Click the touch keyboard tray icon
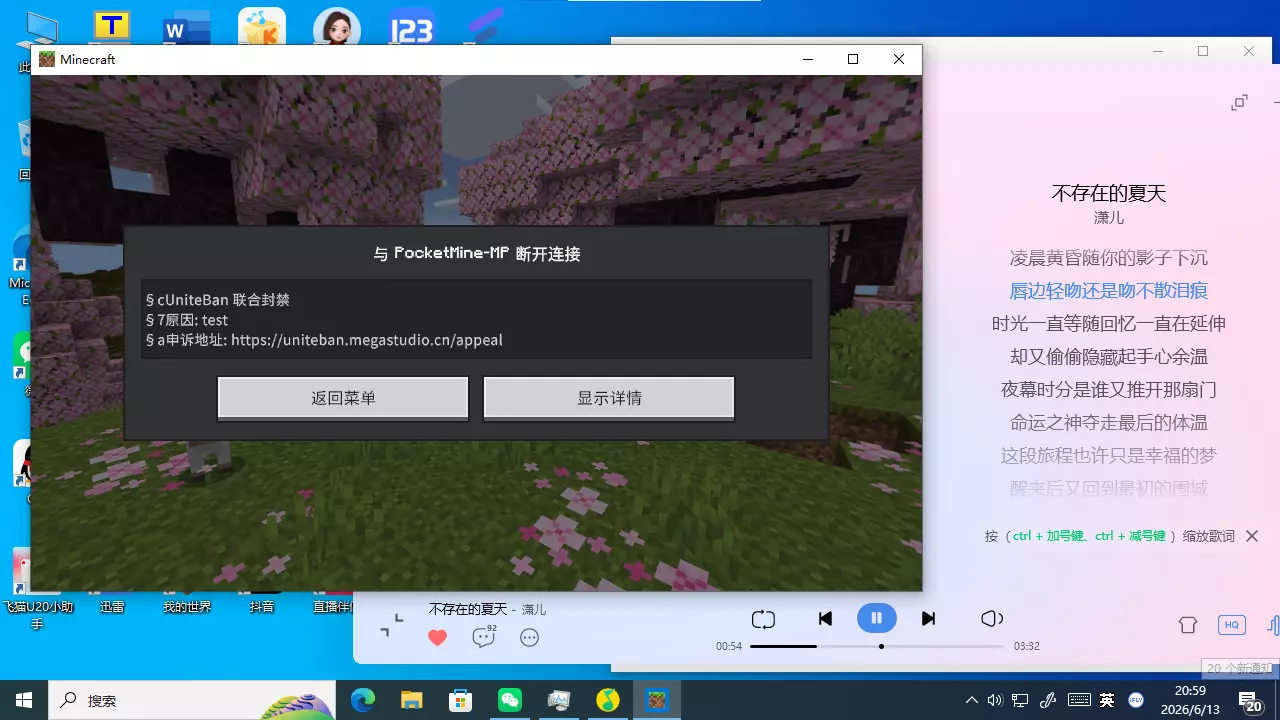The width and height of the screenshot is (1280, 720). (1078, 700)
